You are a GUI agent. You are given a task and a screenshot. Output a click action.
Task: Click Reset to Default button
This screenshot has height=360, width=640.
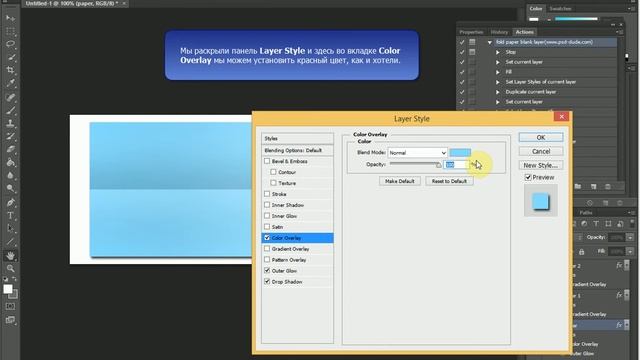(449, 181)
